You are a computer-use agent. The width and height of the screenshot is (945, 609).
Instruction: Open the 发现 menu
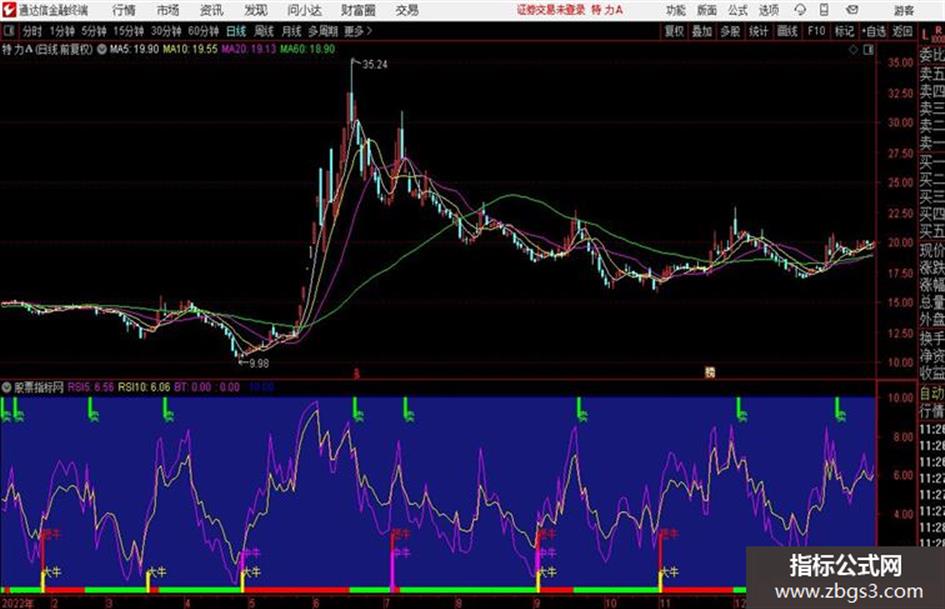click(x=256, y=10)
